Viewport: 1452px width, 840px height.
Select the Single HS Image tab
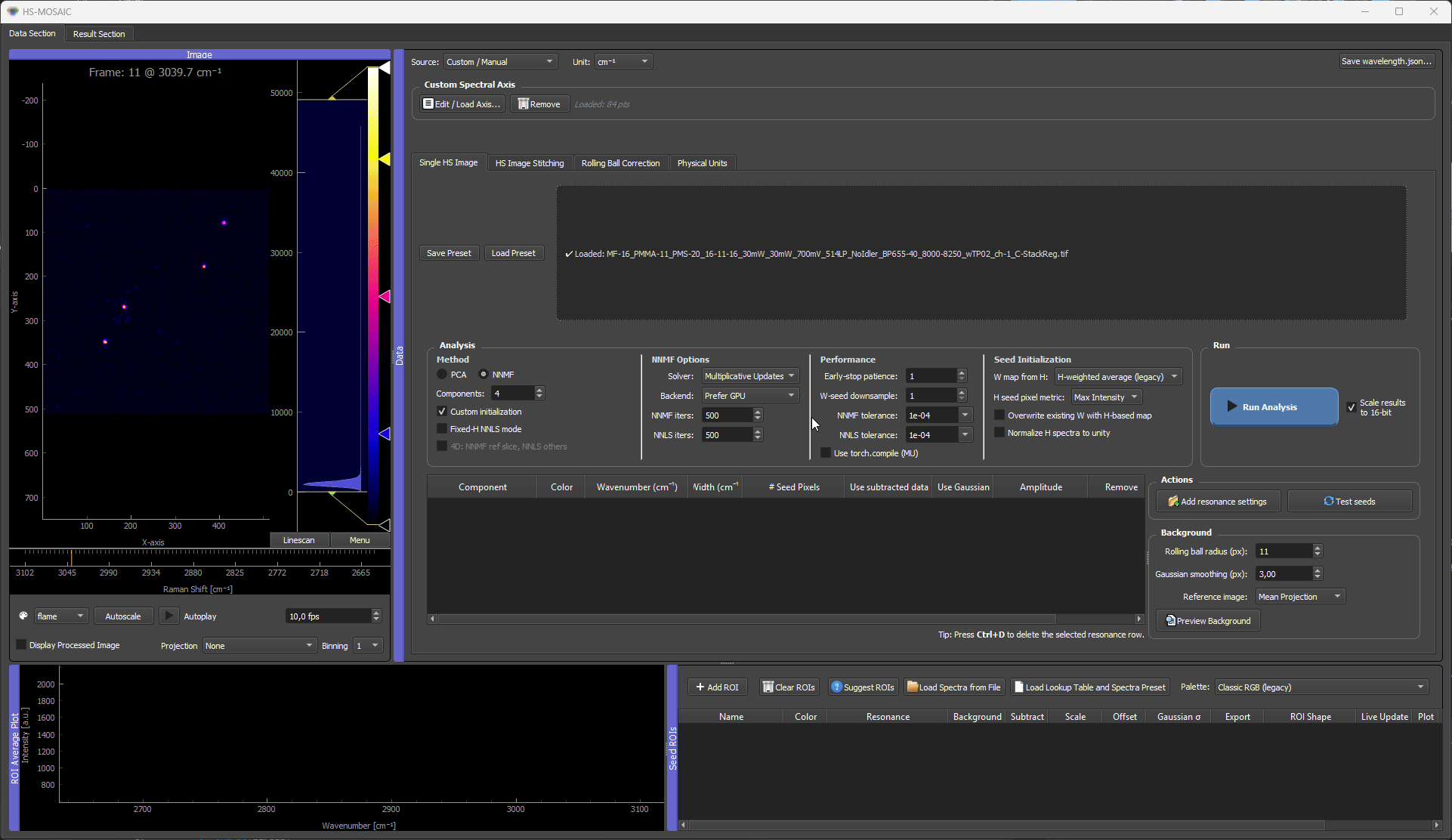tap(448, 162)
